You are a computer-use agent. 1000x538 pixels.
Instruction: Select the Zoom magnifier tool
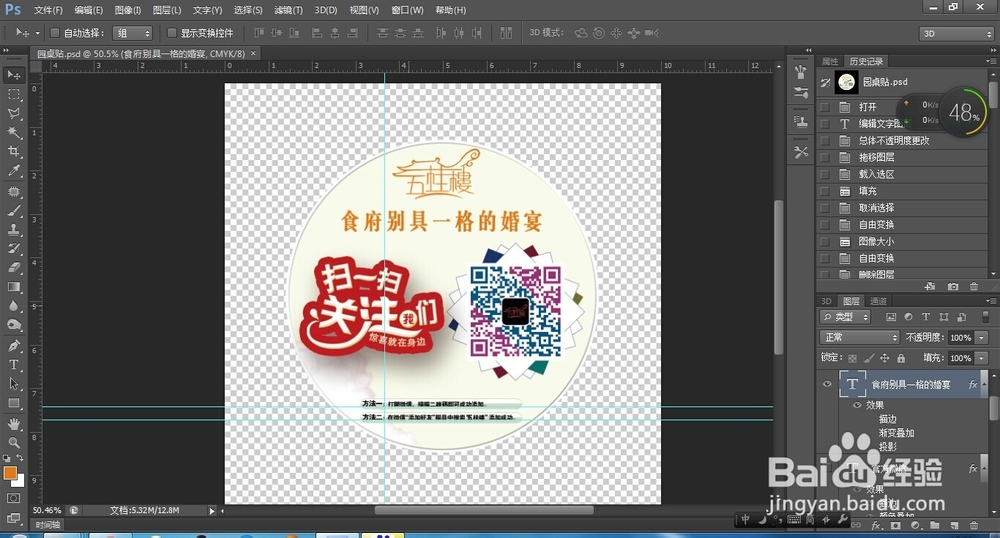point(13,442)
